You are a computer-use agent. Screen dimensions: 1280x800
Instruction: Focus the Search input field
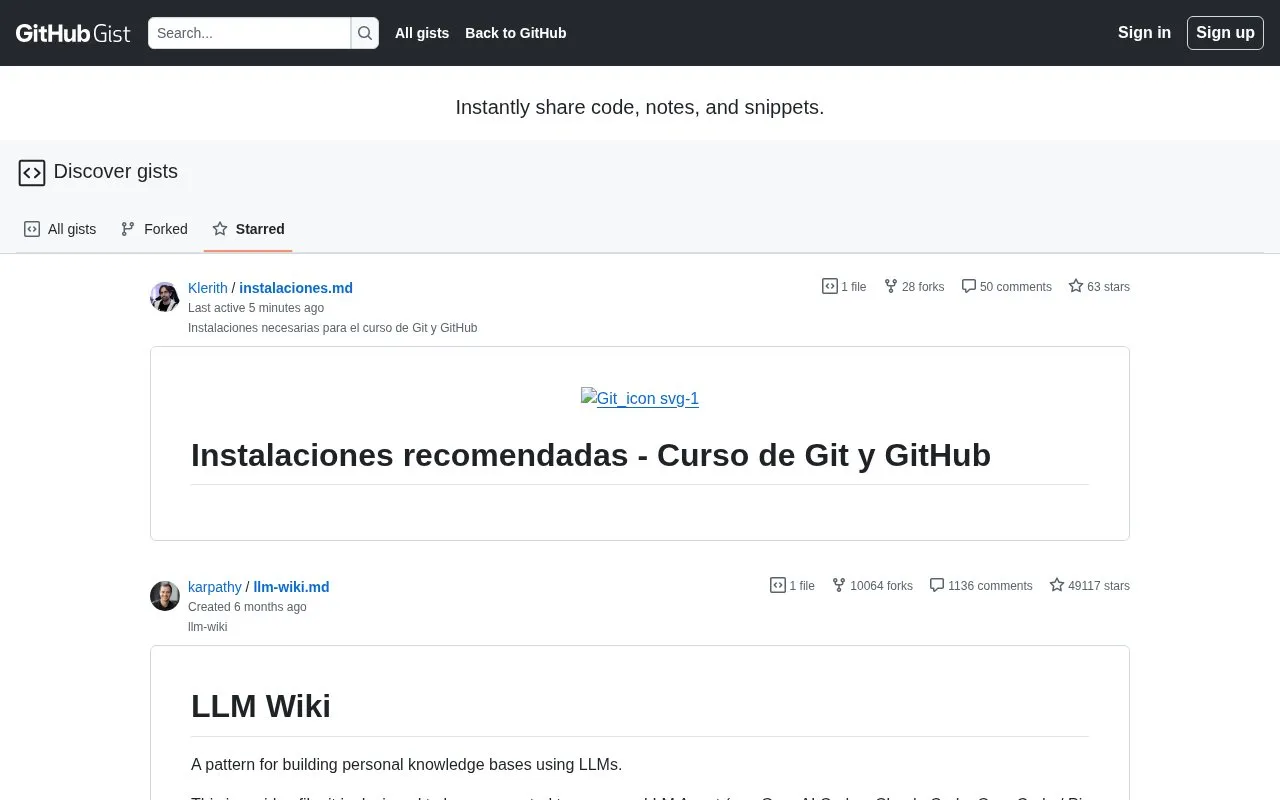coord(249,33)
